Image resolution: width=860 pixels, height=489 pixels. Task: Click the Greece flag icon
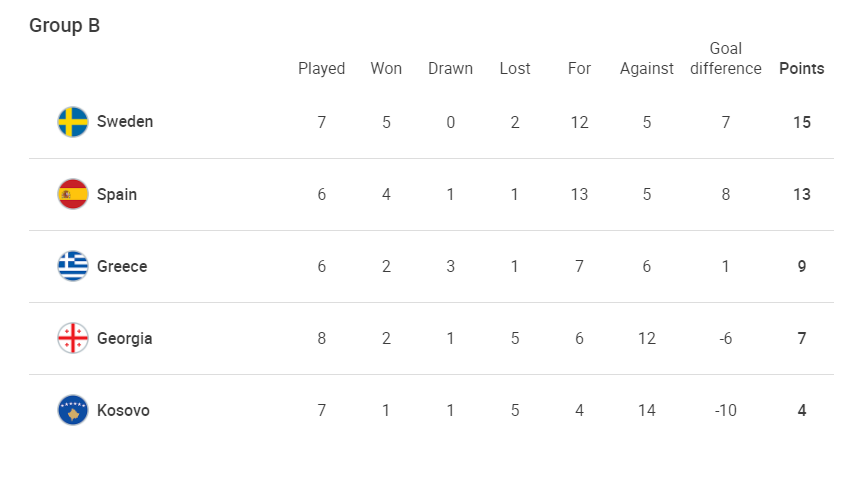[73, 266]
